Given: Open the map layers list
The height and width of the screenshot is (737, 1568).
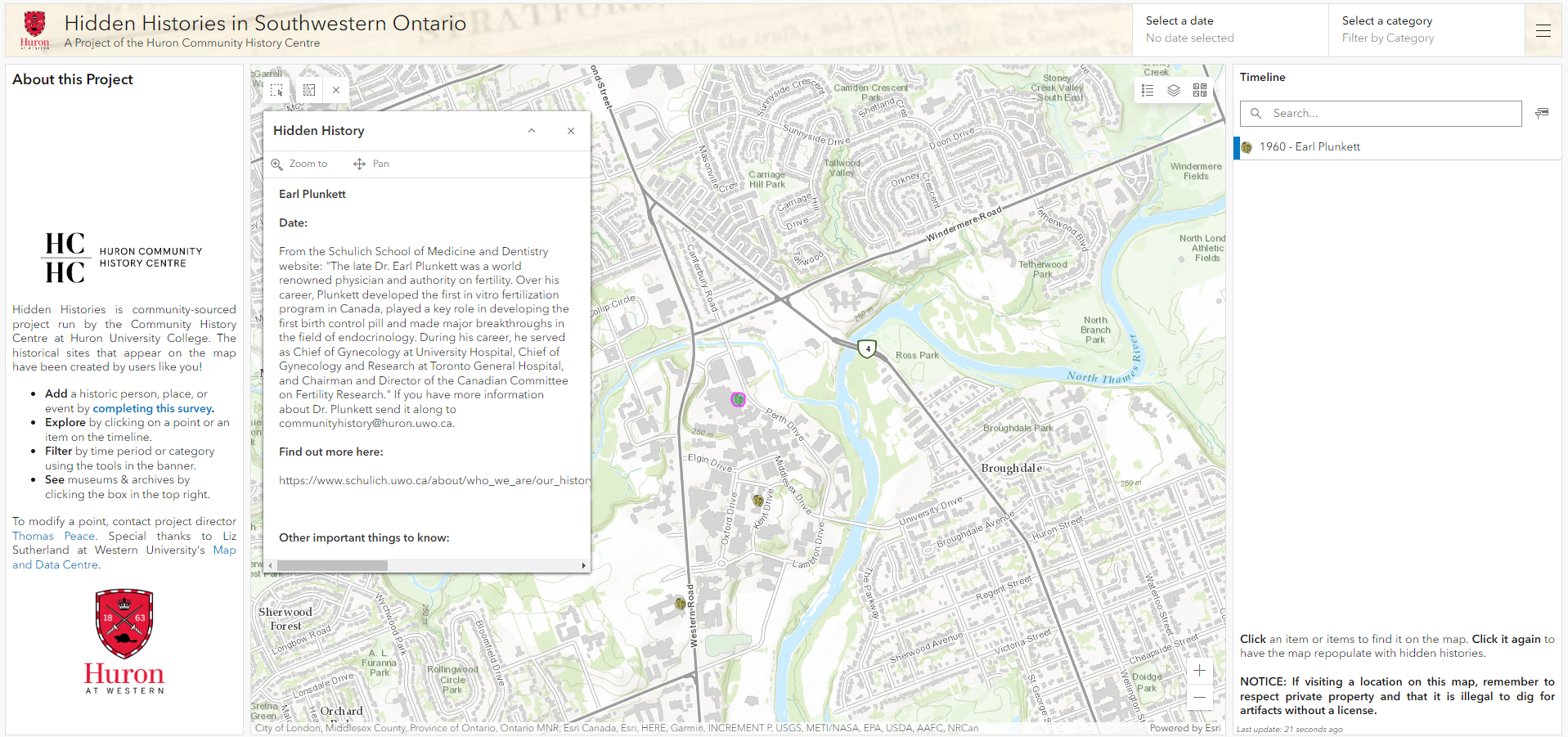Looking at the screenshot, I should (1174, 90).
